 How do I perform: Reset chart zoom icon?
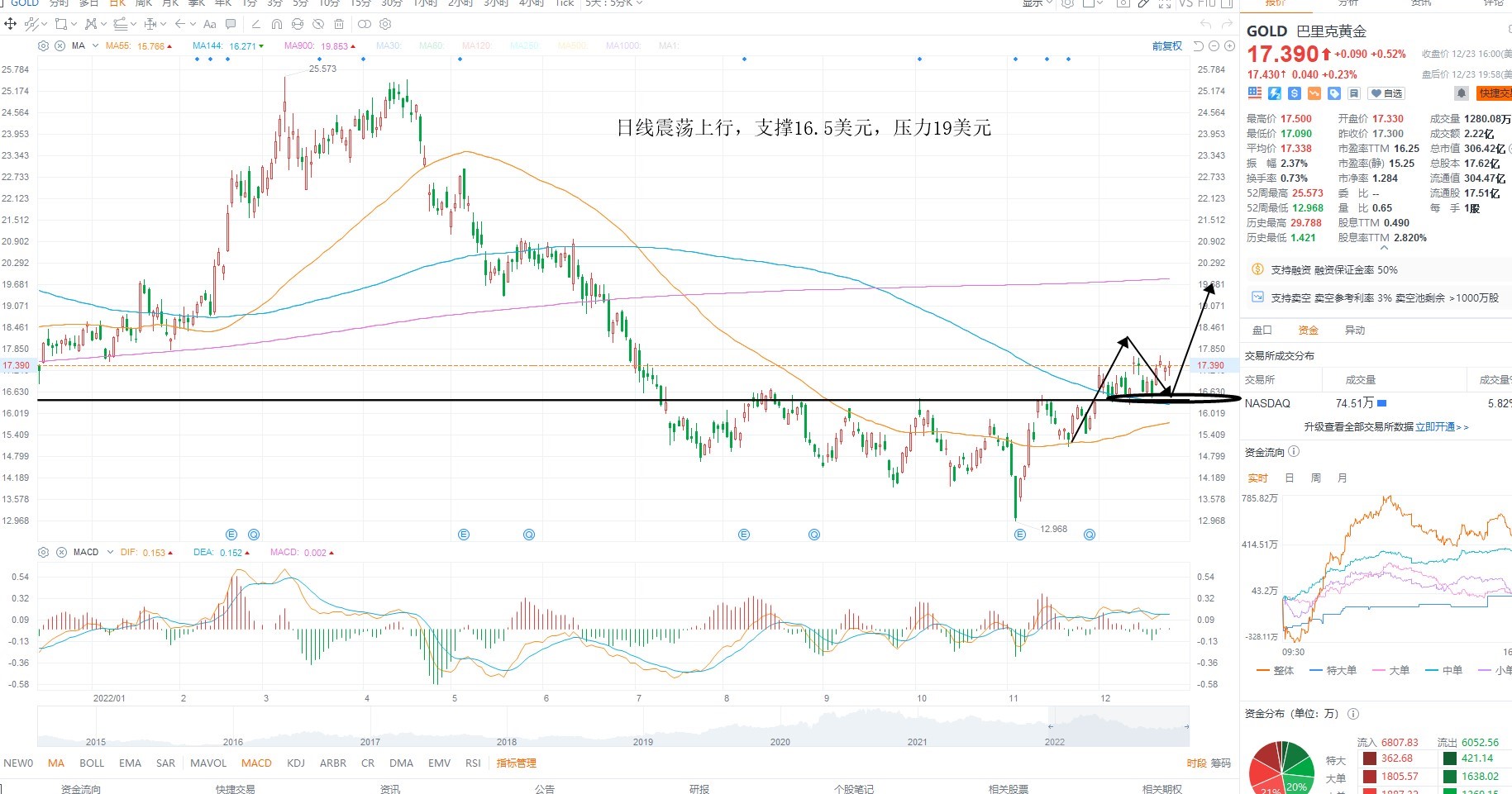[1198, 46]
